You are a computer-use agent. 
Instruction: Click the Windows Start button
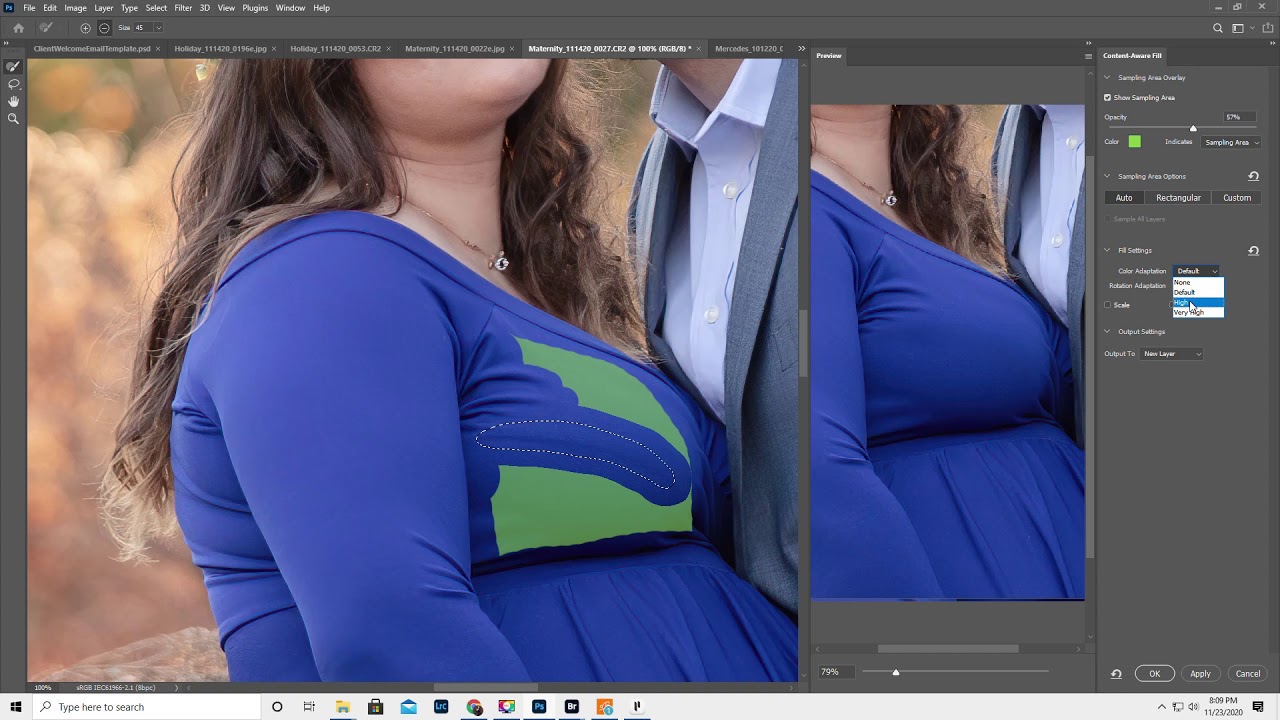[x=15, y=707]
